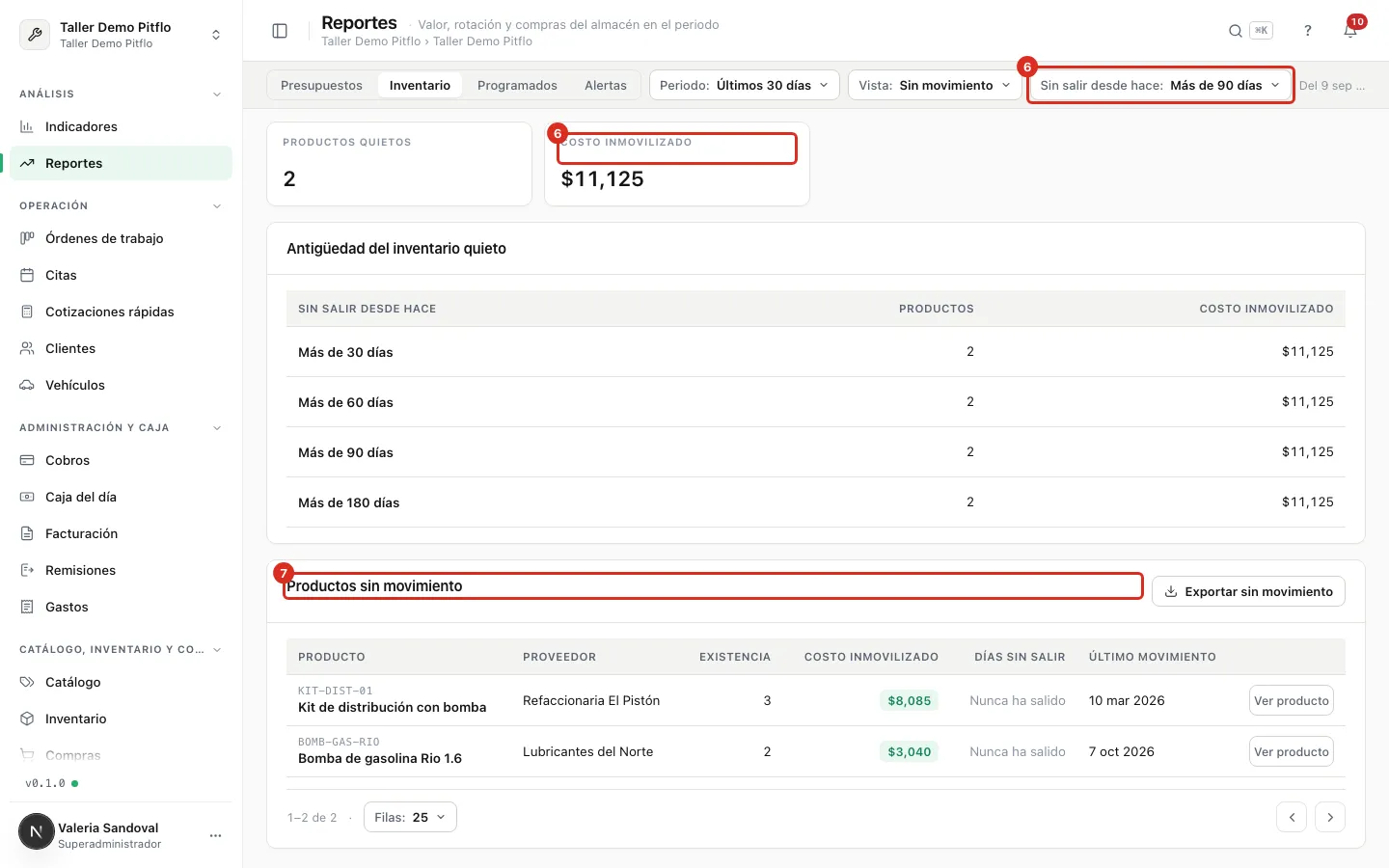View product Bomba de gasolina Rio 1.6
The width and height of the screenshot is (1389, 868).
[x=1292, y=751]
